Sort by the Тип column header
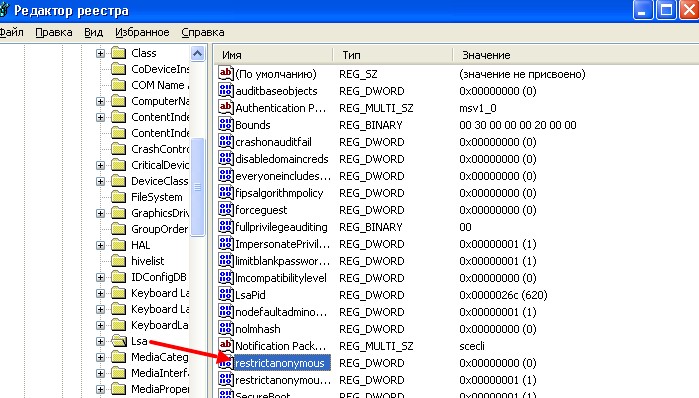The width and height of the screenshot is (699, 398). pos(393,55)
